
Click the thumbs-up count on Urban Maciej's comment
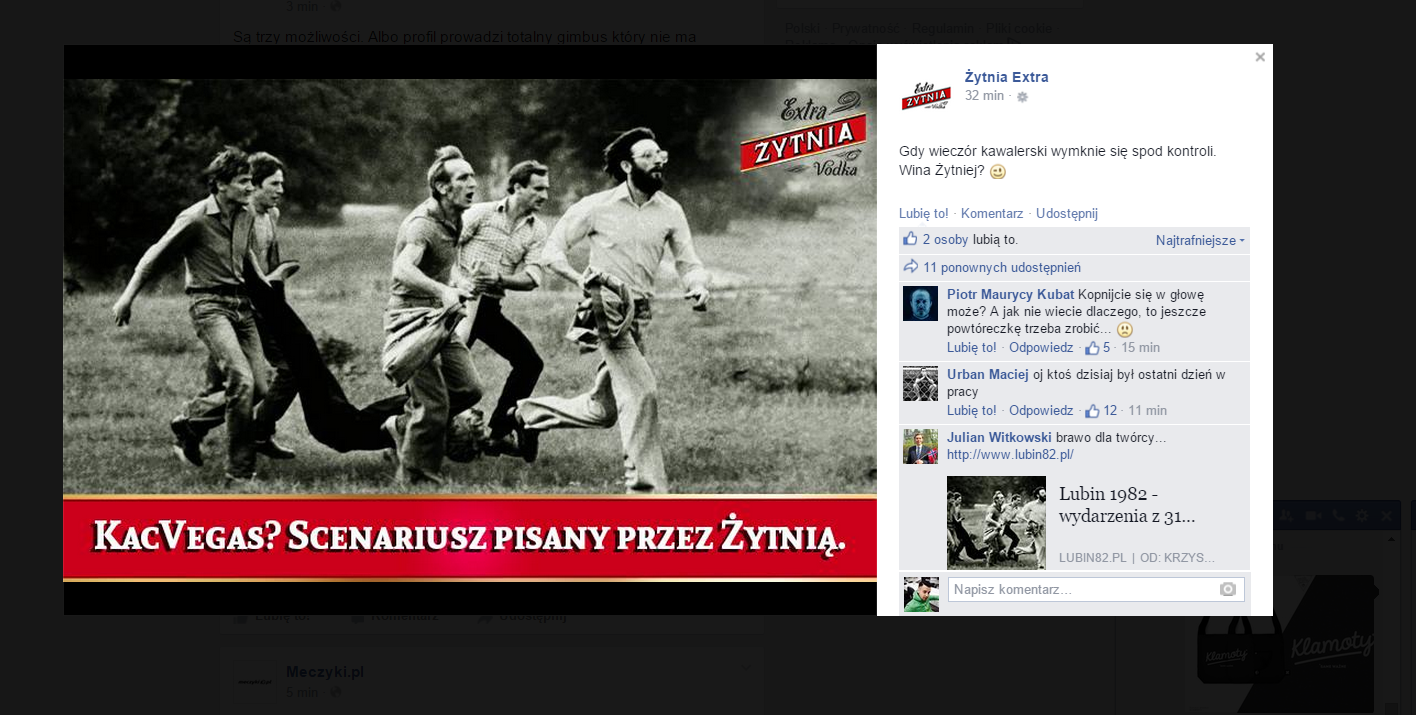(1101, 411)
